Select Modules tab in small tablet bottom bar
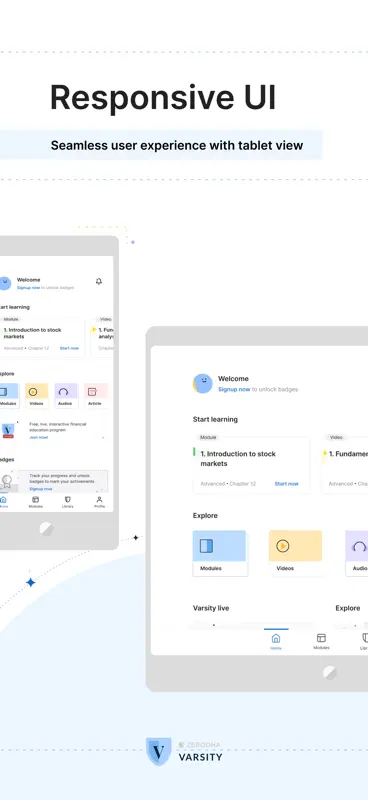This screenshot has width=368, height=800. coord(36,502)
